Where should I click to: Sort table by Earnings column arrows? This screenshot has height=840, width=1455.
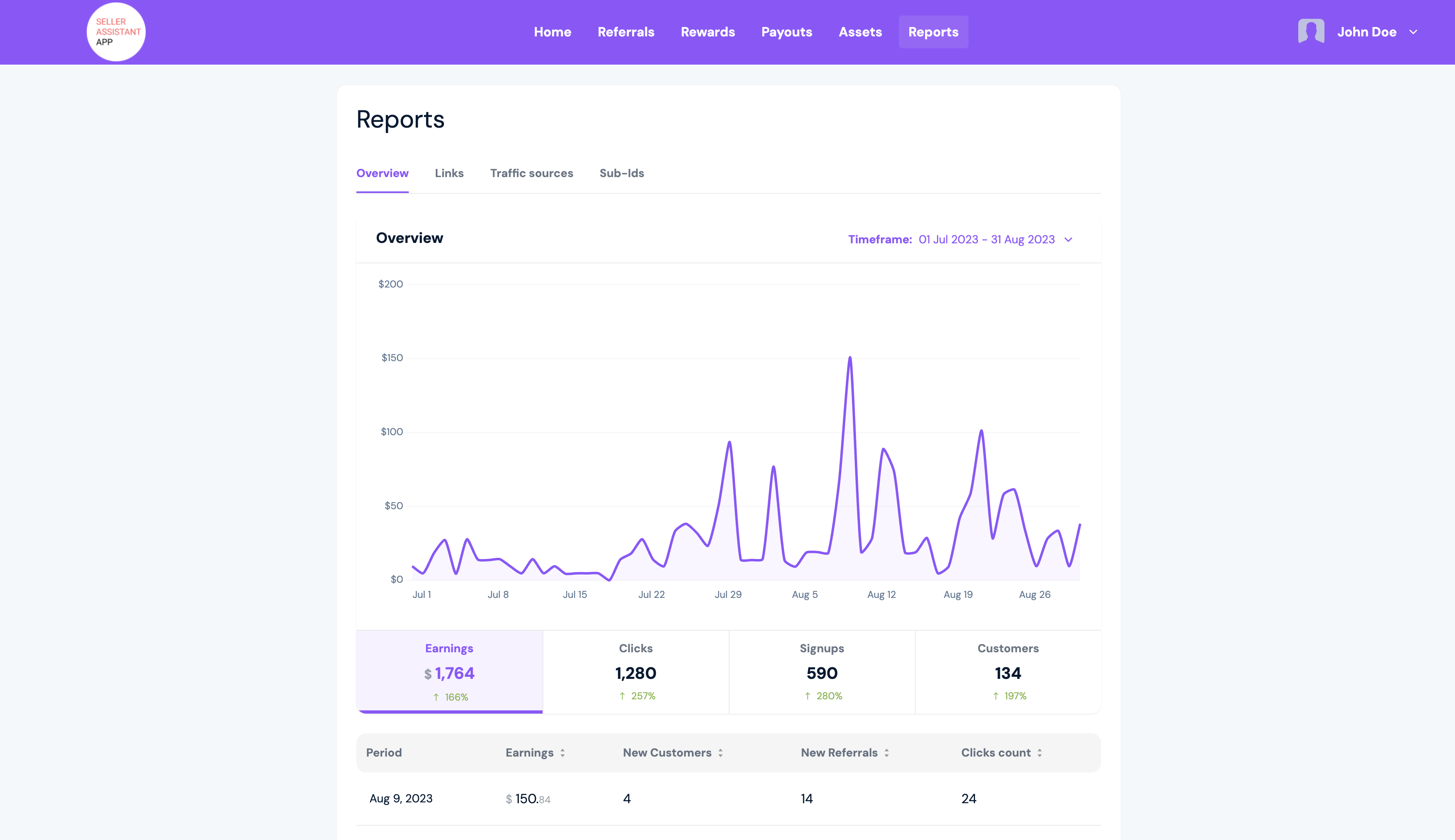[563, 752]
